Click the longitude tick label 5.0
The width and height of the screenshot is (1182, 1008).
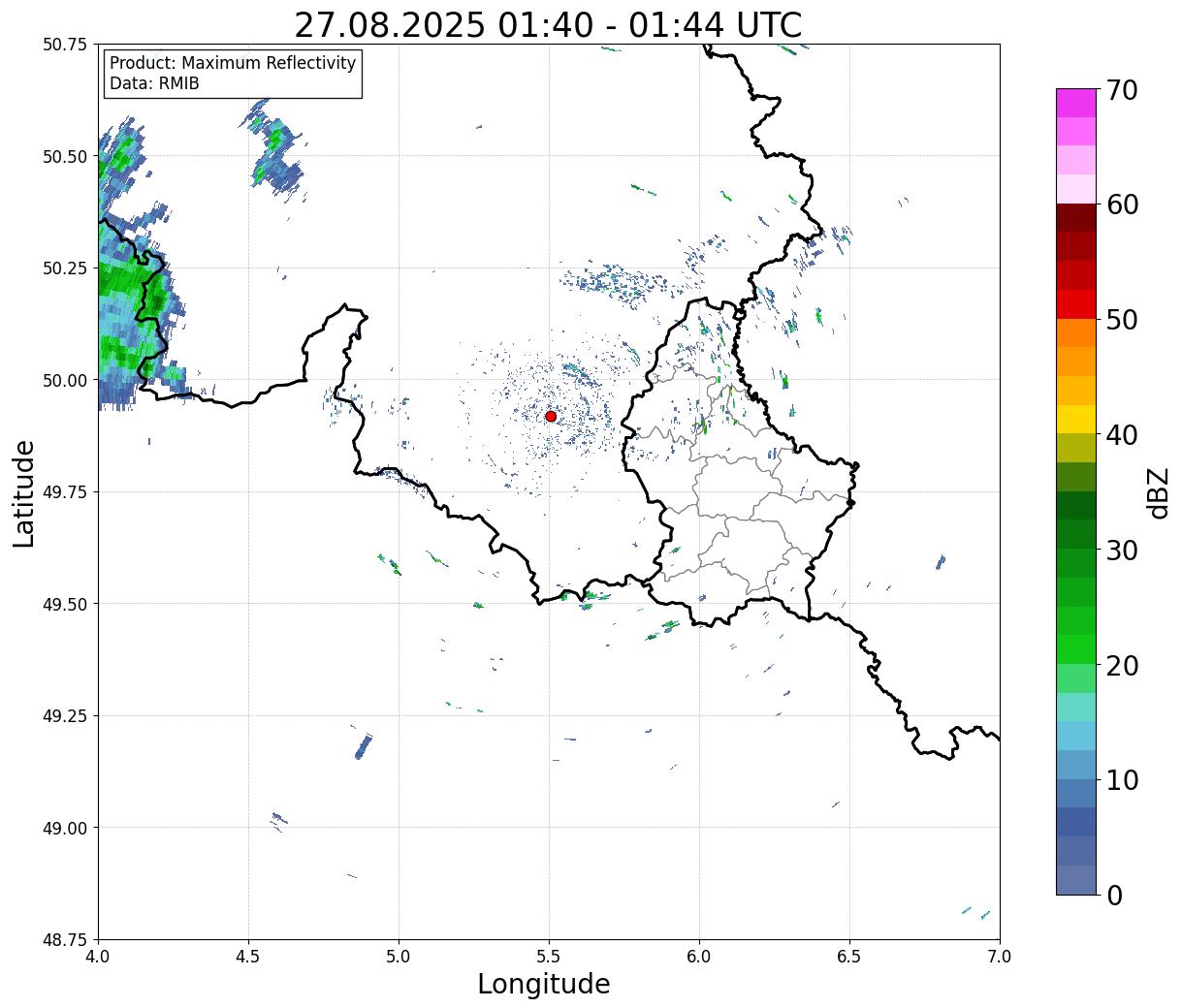point(399,956)
